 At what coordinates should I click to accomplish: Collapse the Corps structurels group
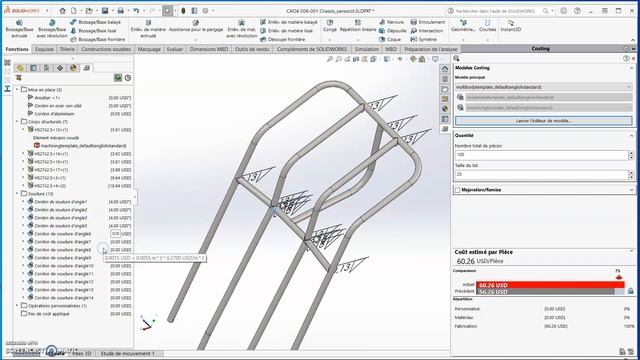[x=17, y=122]
